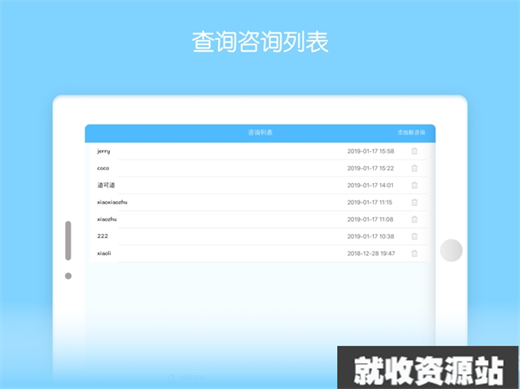
Task: Click the 查询咨询列表 heading text
Action: point(260,42)
